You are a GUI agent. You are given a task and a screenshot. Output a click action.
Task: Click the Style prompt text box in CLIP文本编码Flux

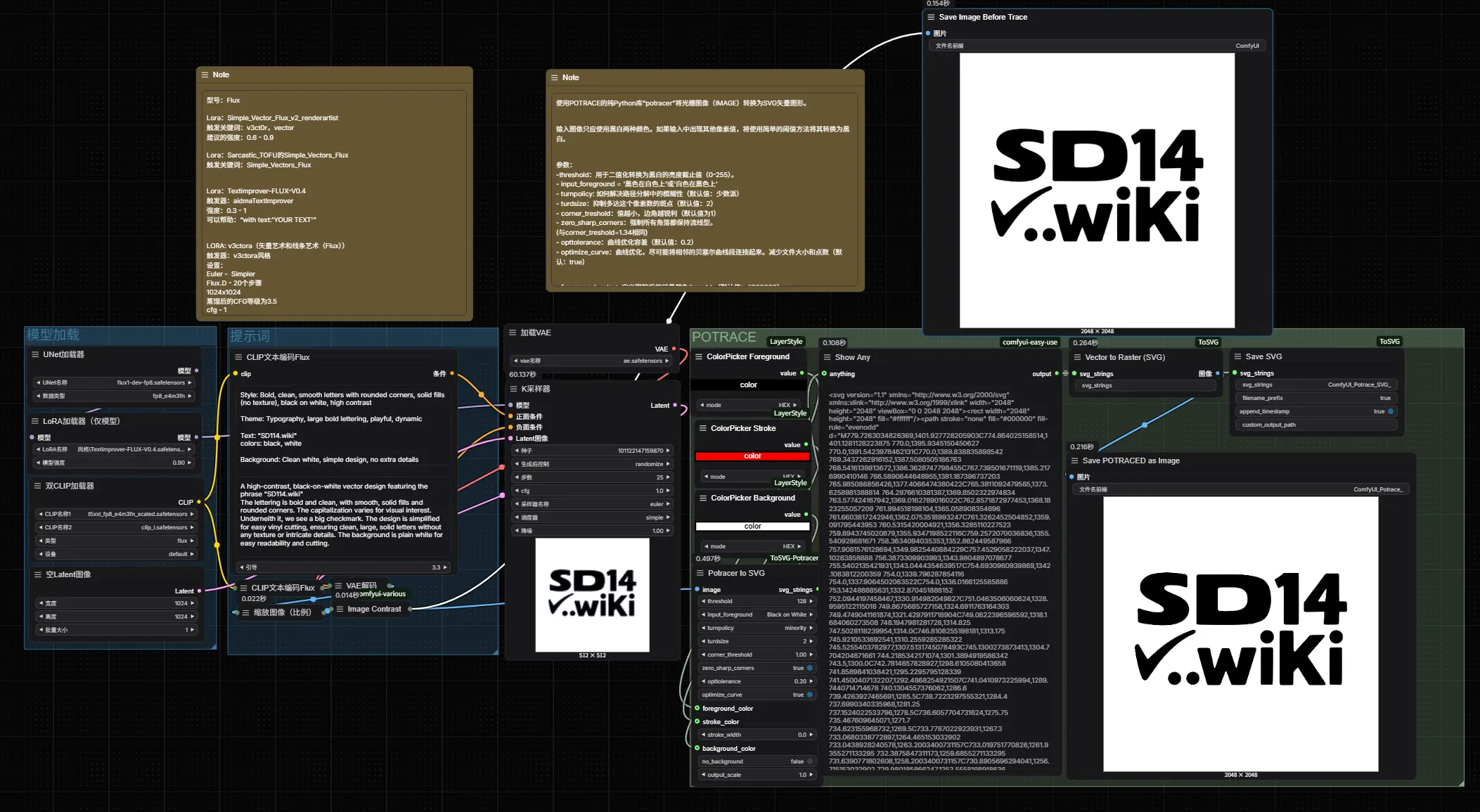click(343, 427)
